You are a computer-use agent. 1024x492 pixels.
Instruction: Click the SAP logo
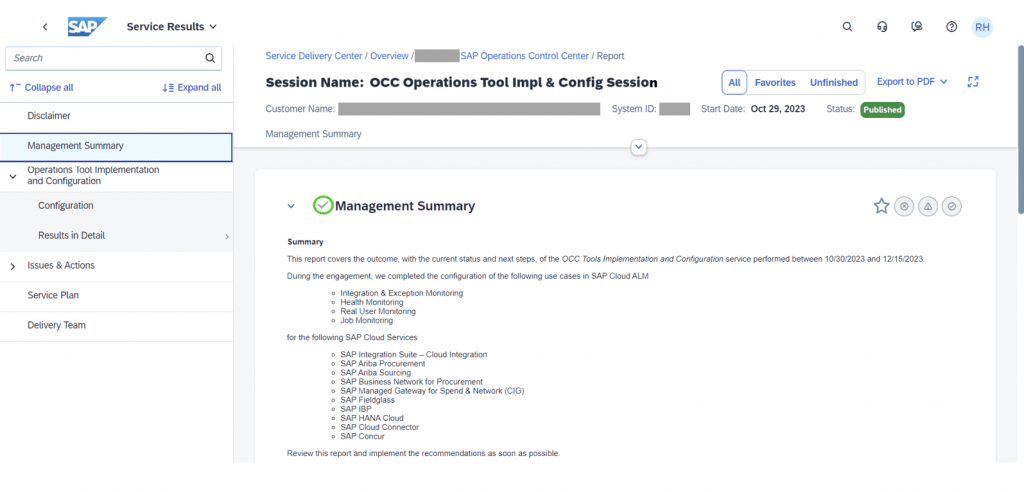pyautogui.click(x=88, y=27)
